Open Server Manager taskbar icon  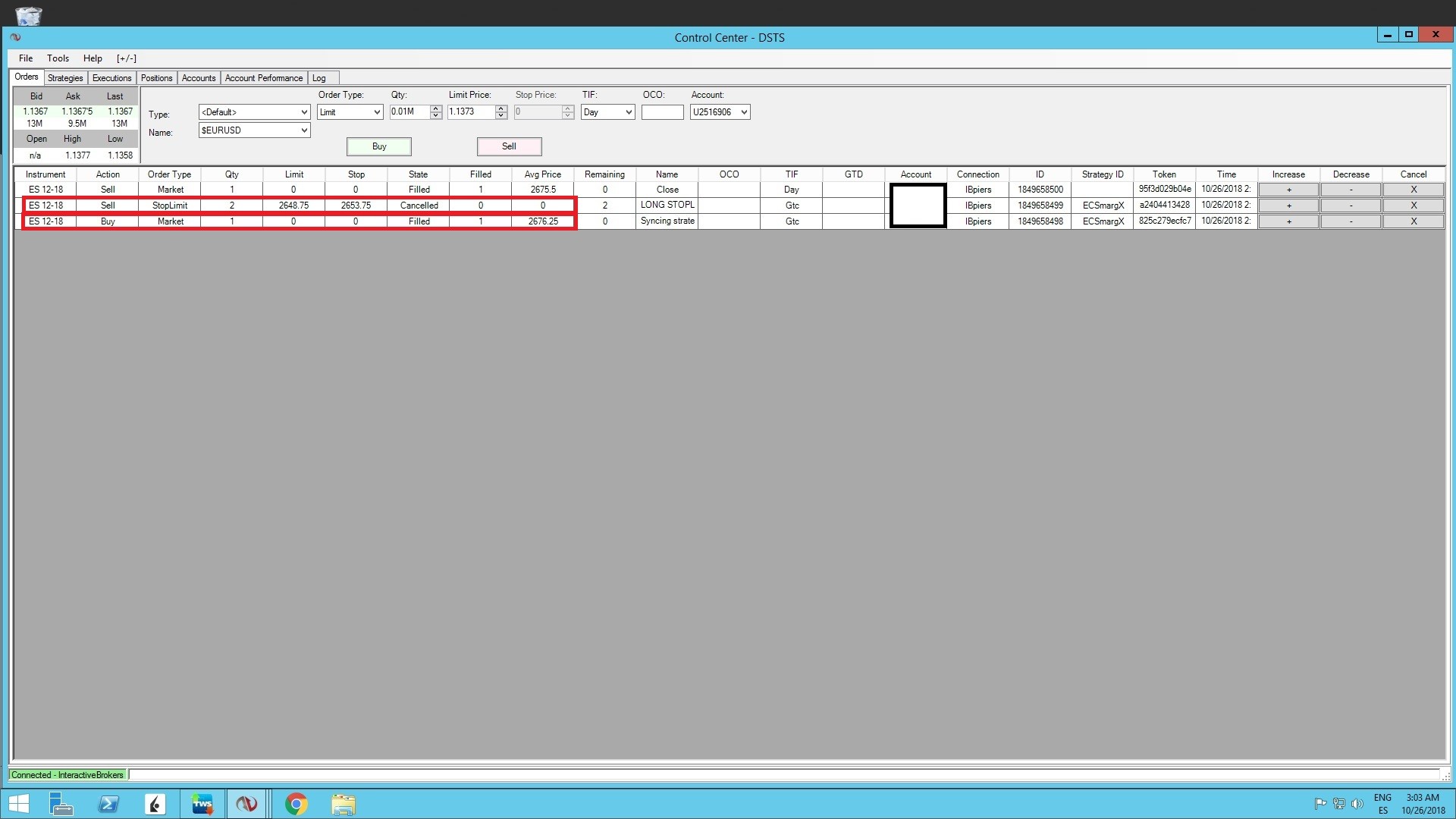click(x=61, y=804)
